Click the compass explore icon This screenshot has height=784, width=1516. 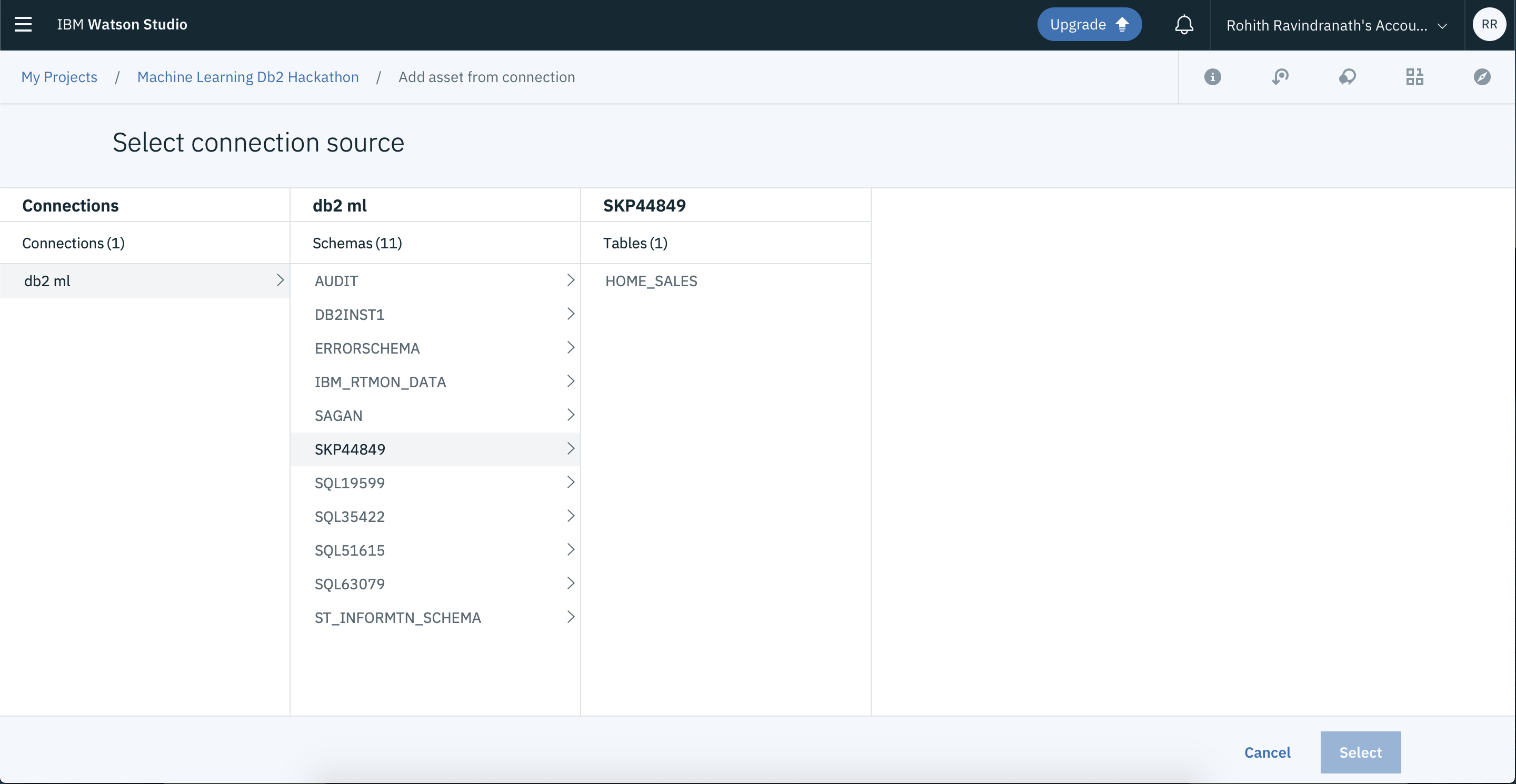pos(1482,77)
